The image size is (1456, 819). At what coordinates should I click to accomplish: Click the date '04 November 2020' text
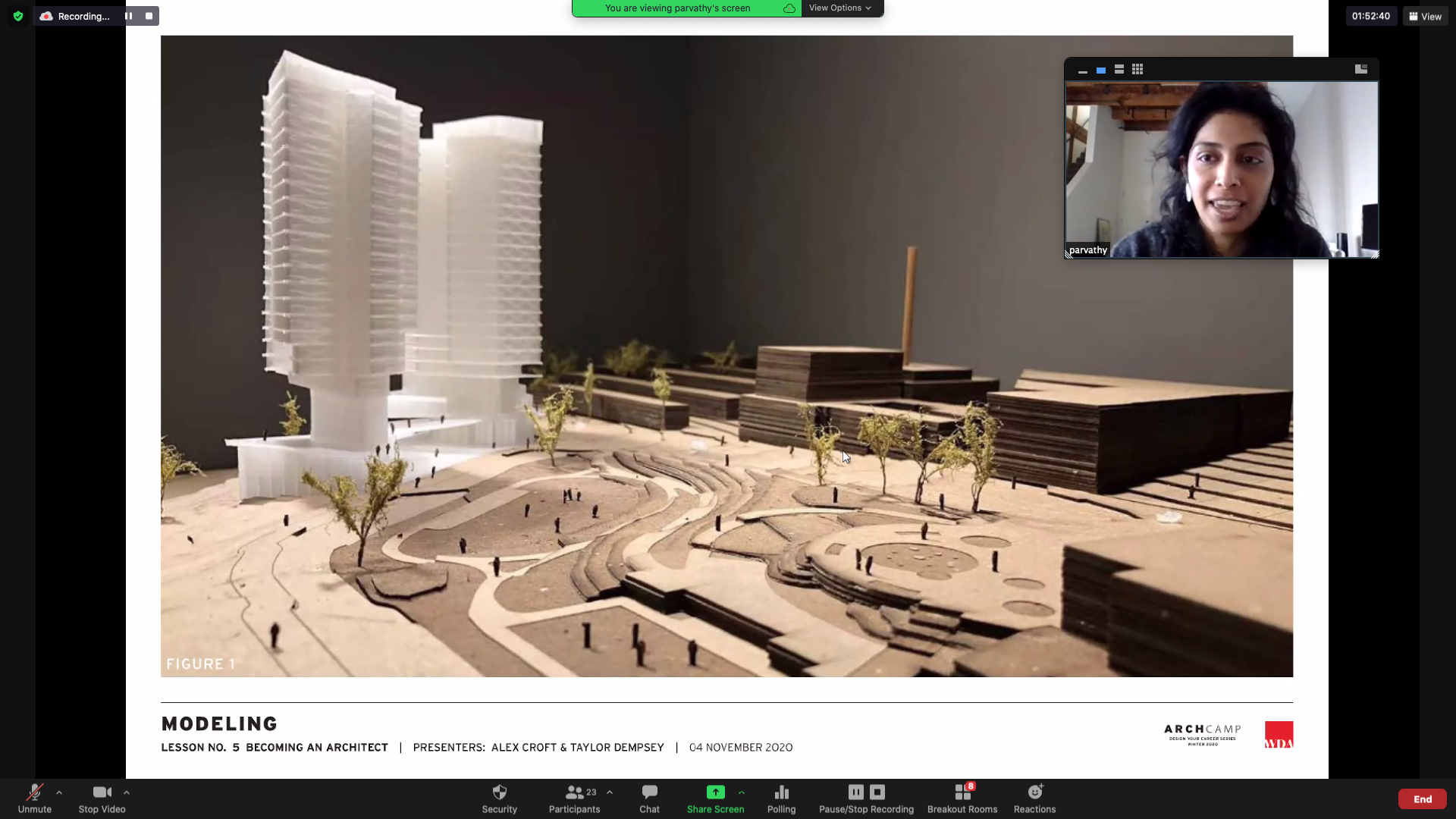[741, 748]
